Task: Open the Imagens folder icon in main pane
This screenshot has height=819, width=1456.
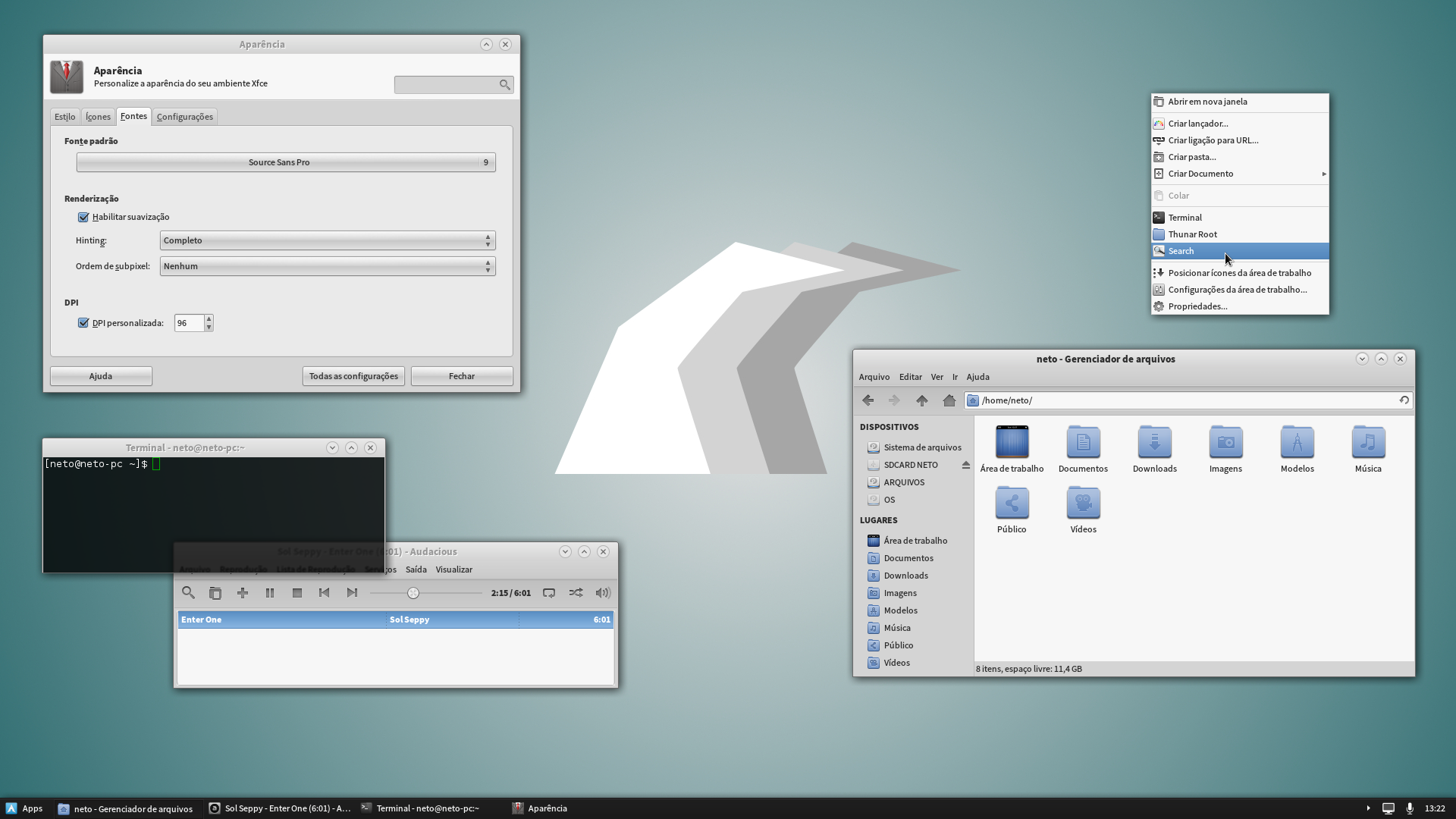Action: coord(1226,449)
